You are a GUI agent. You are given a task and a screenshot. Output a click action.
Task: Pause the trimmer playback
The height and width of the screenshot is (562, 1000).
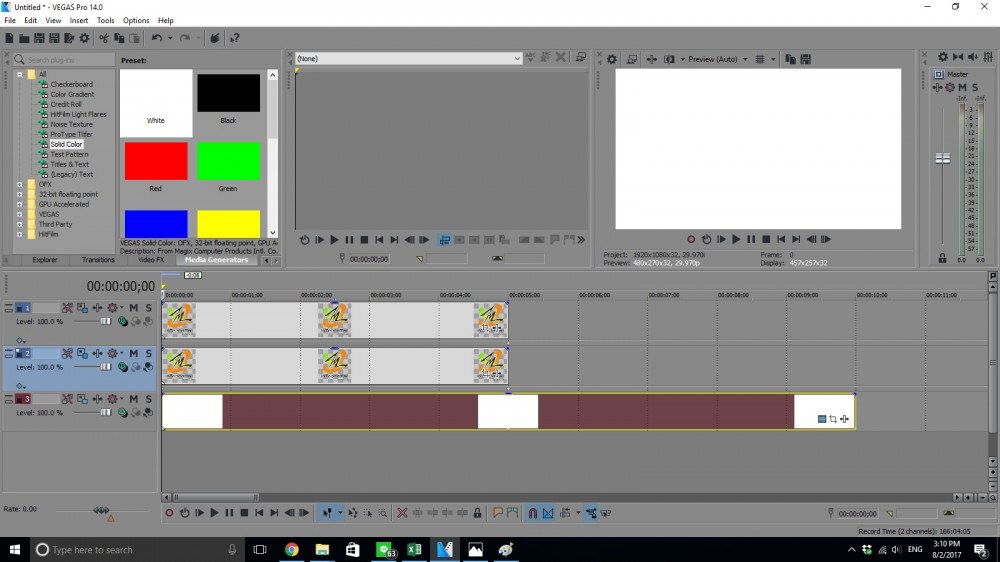349,240
